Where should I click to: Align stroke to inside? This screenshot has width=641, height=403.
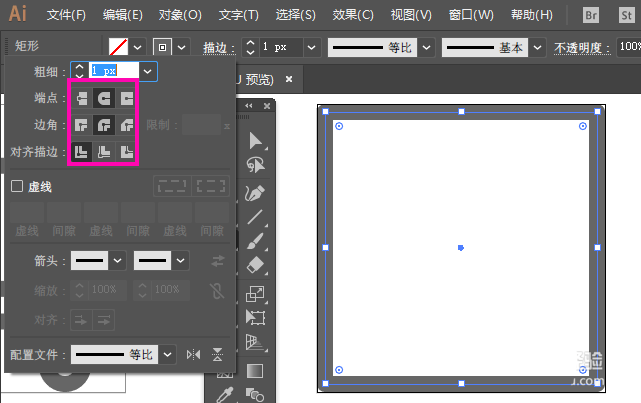point(104,152)
